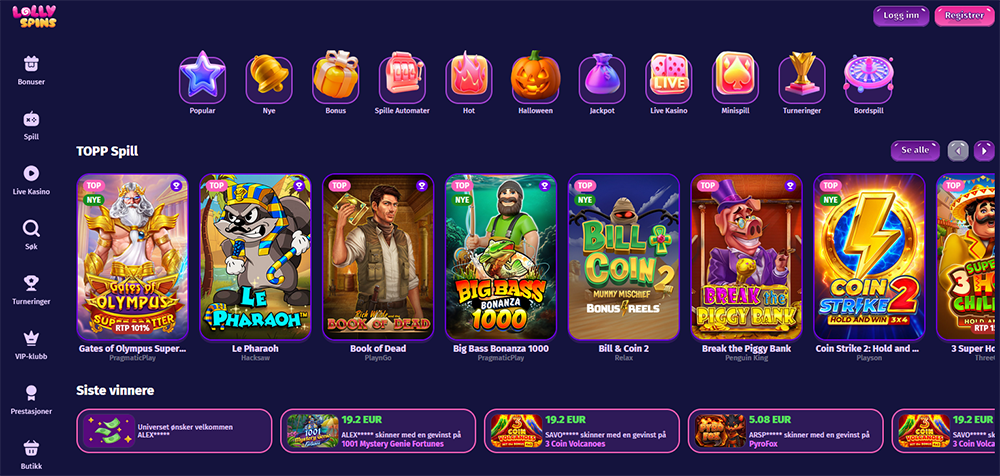The image size is (1000, 476).
Task: Open the 3 Coin Volcanoes winner link
Action: click(x=580, y=444)
